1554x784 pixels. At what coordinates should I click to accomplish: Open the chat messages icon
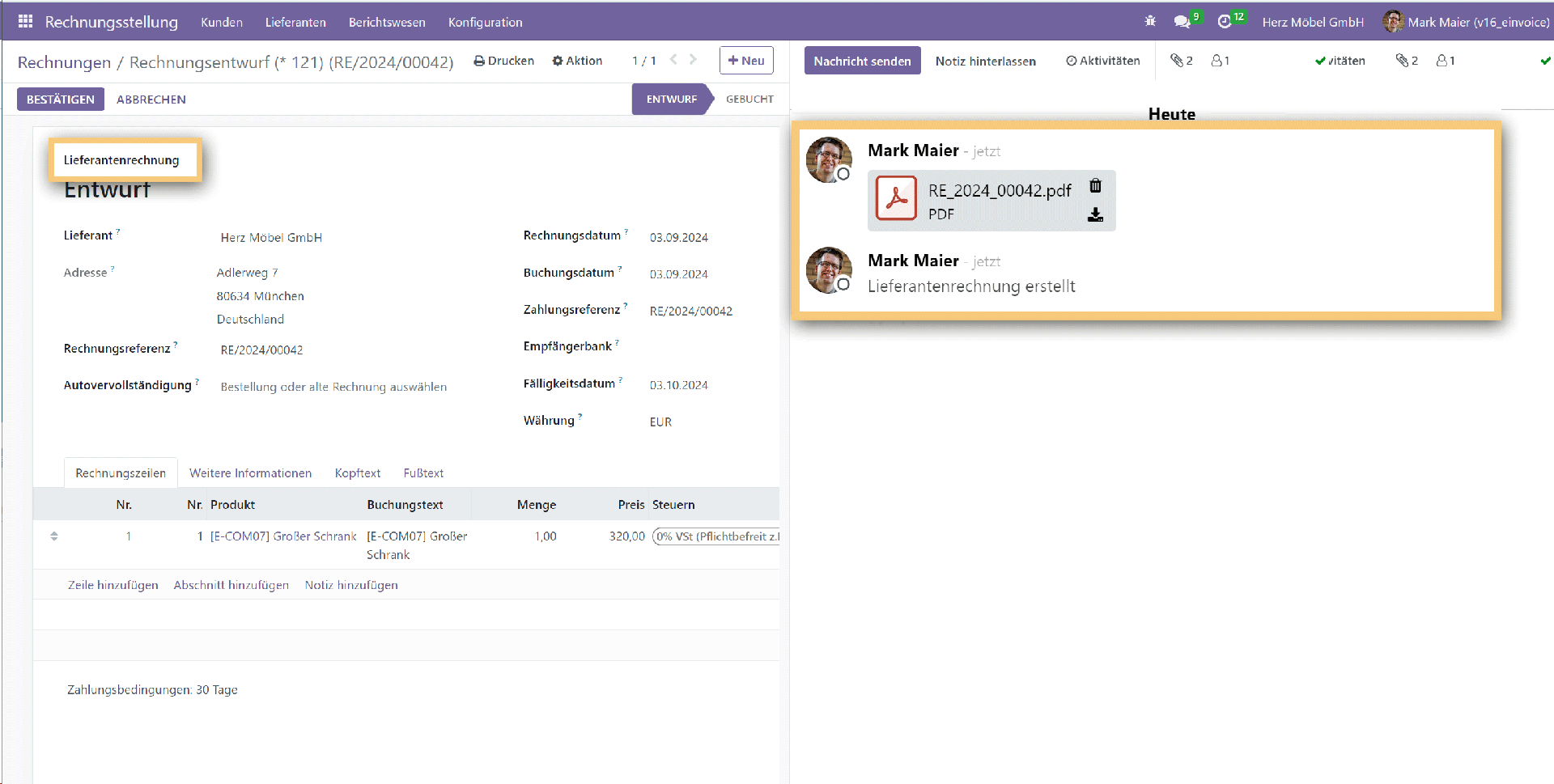(x=1182, y=22)
